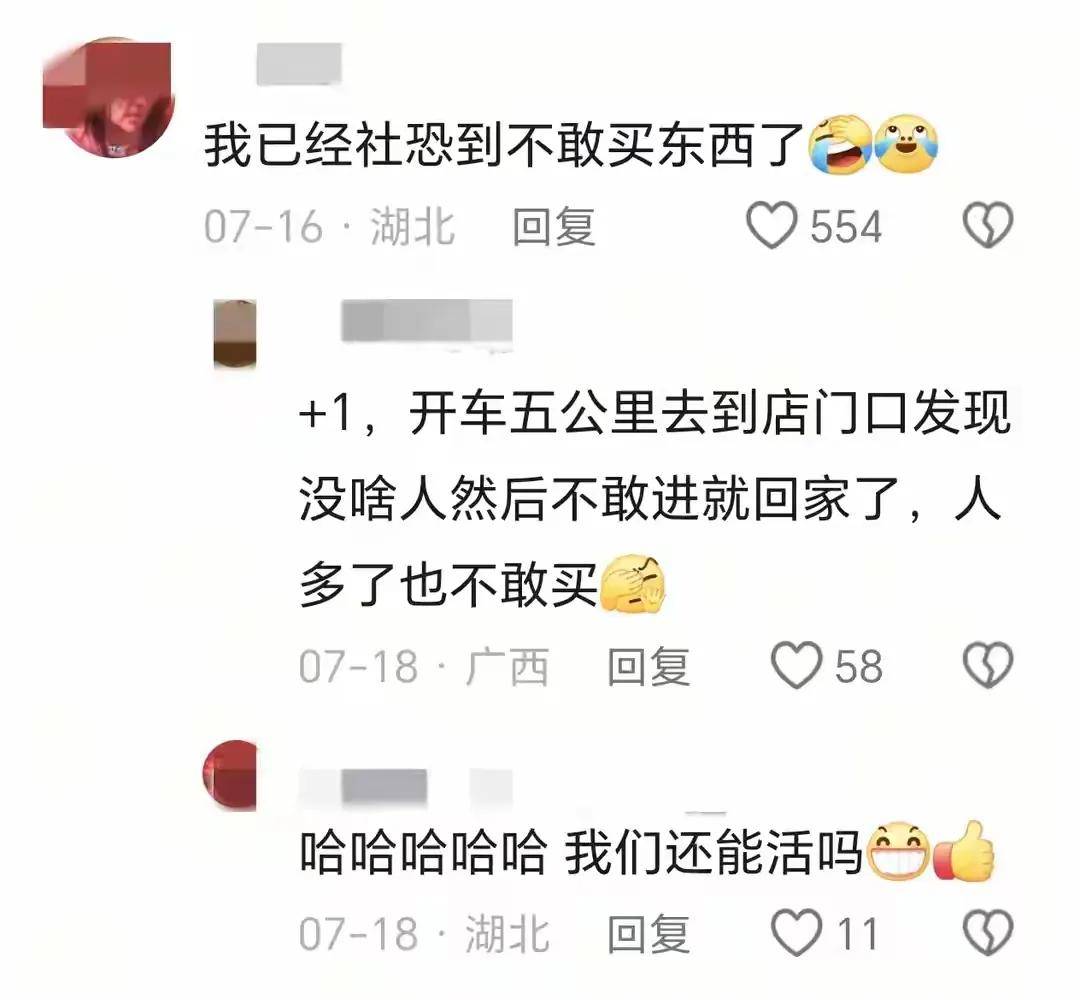Dislike the top comment from 湖北
The width and height of the screenshot is (1080, 1000).
[x=988, y=225]
